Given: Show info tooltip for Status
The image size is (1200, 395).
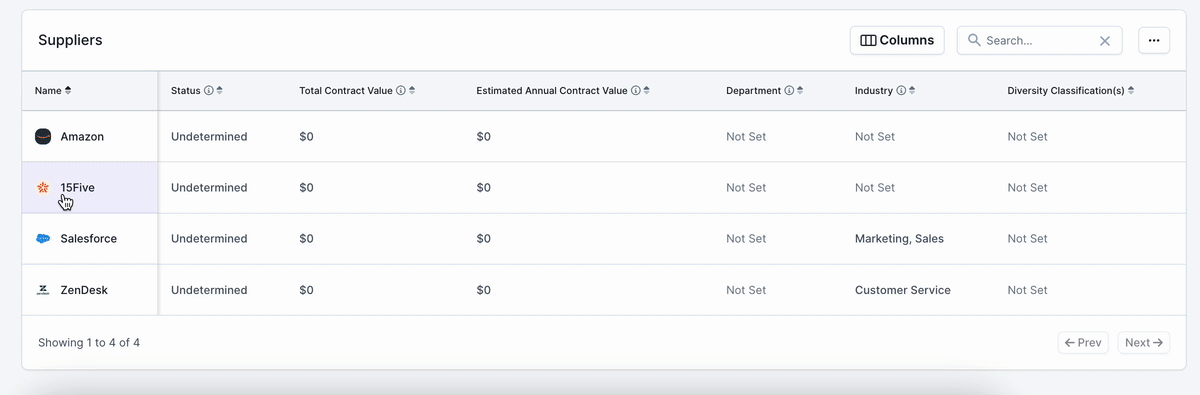Looking at the screenshot, I should coord(208,90).
